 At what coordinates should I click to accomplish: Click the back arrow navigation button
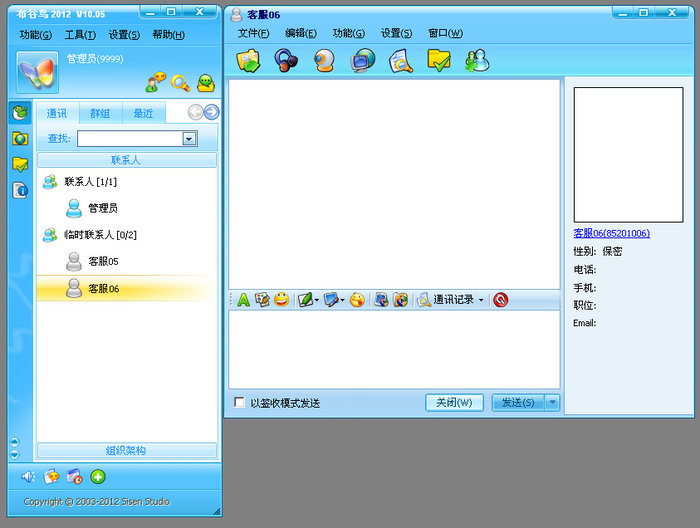click(196, 112)
